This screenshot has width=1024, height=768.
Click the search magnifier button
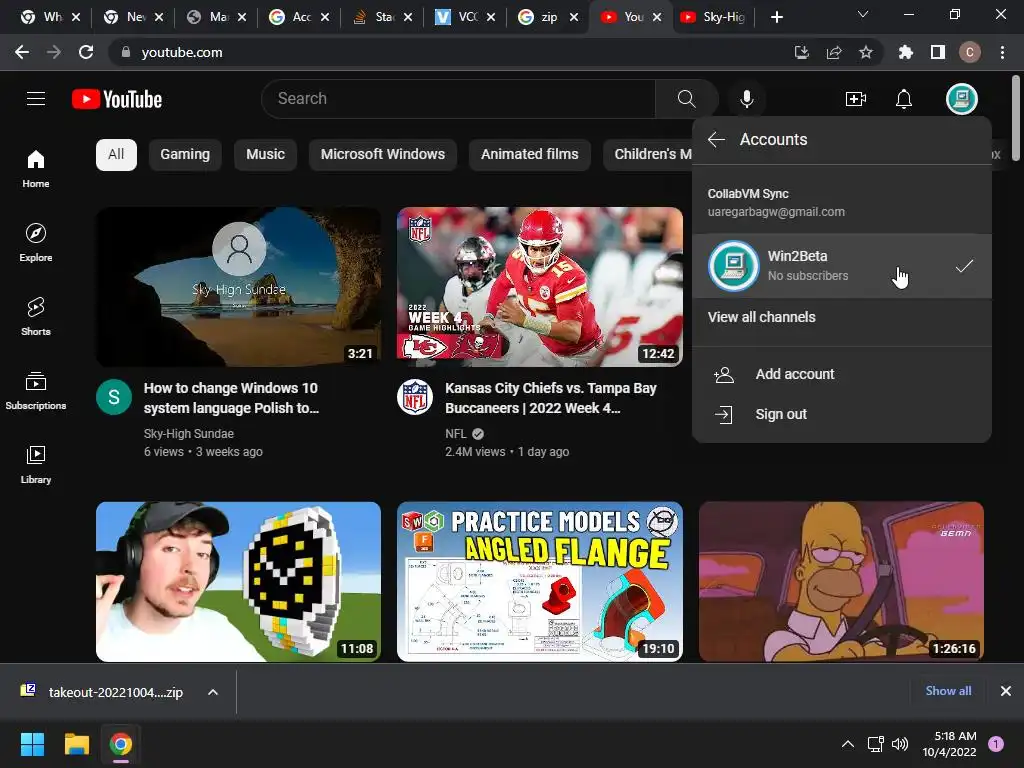point(686,99)
